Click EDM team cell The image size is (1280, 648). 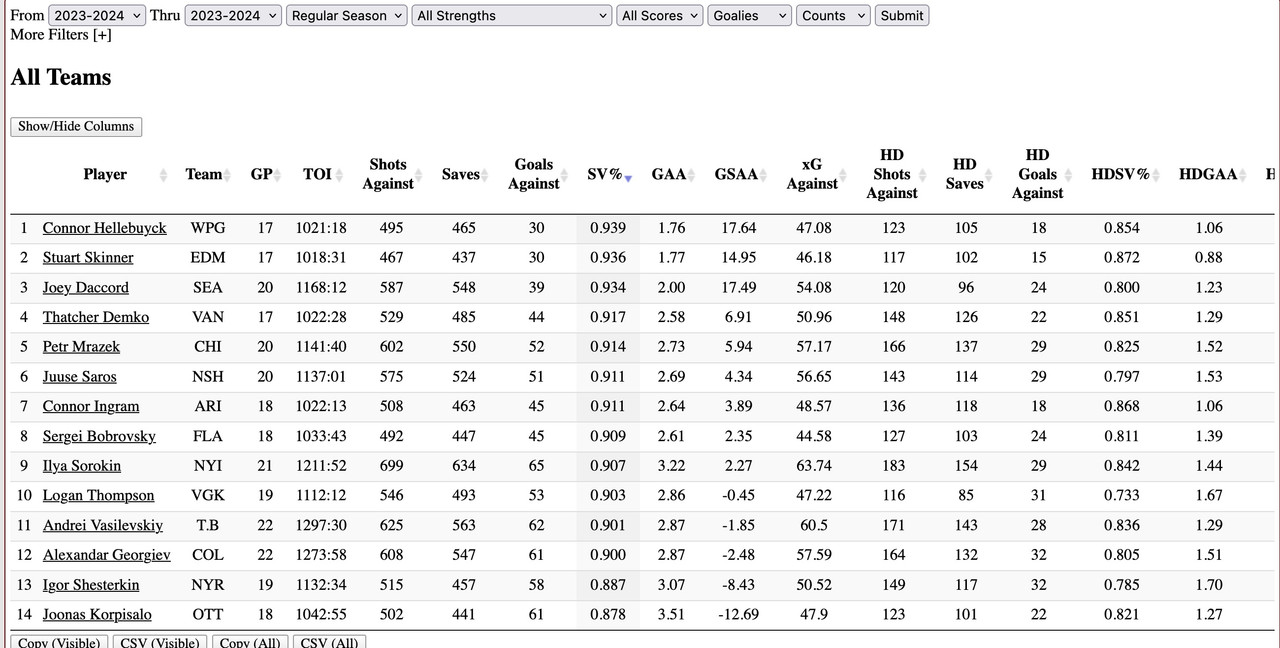[x=208, y=258]
